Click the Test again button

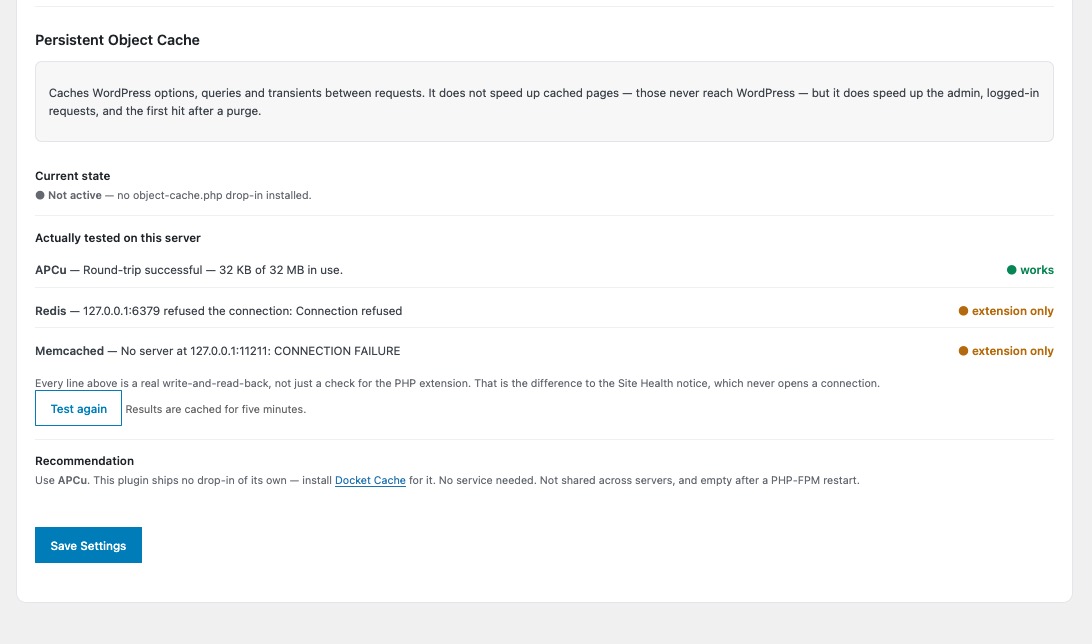click(78, 409)
